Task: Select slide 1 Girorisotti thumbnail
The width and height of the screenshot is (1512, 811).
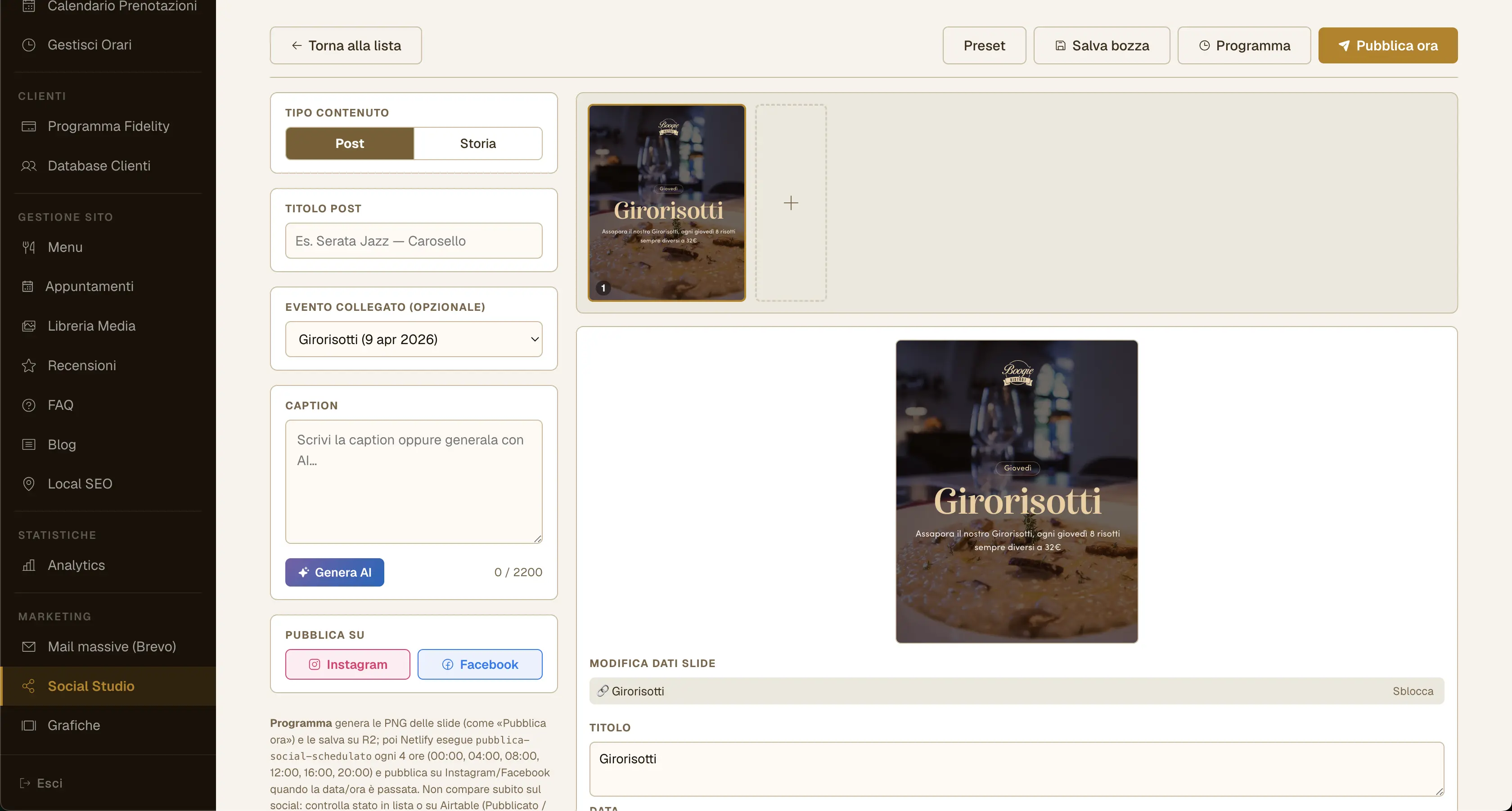Action: [x=667, y=203]
